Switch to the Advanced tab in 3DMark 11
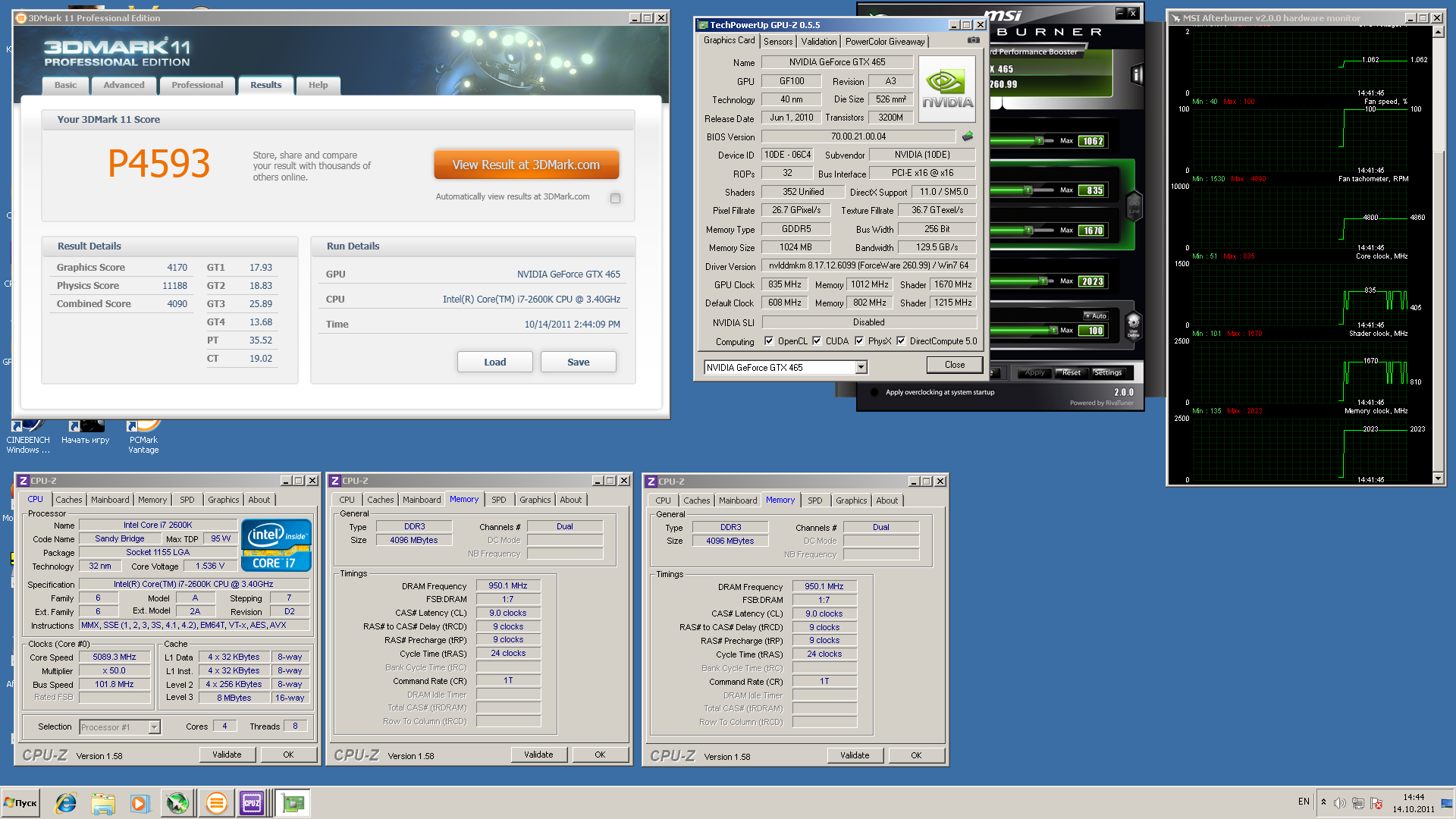 pos(124,85)
